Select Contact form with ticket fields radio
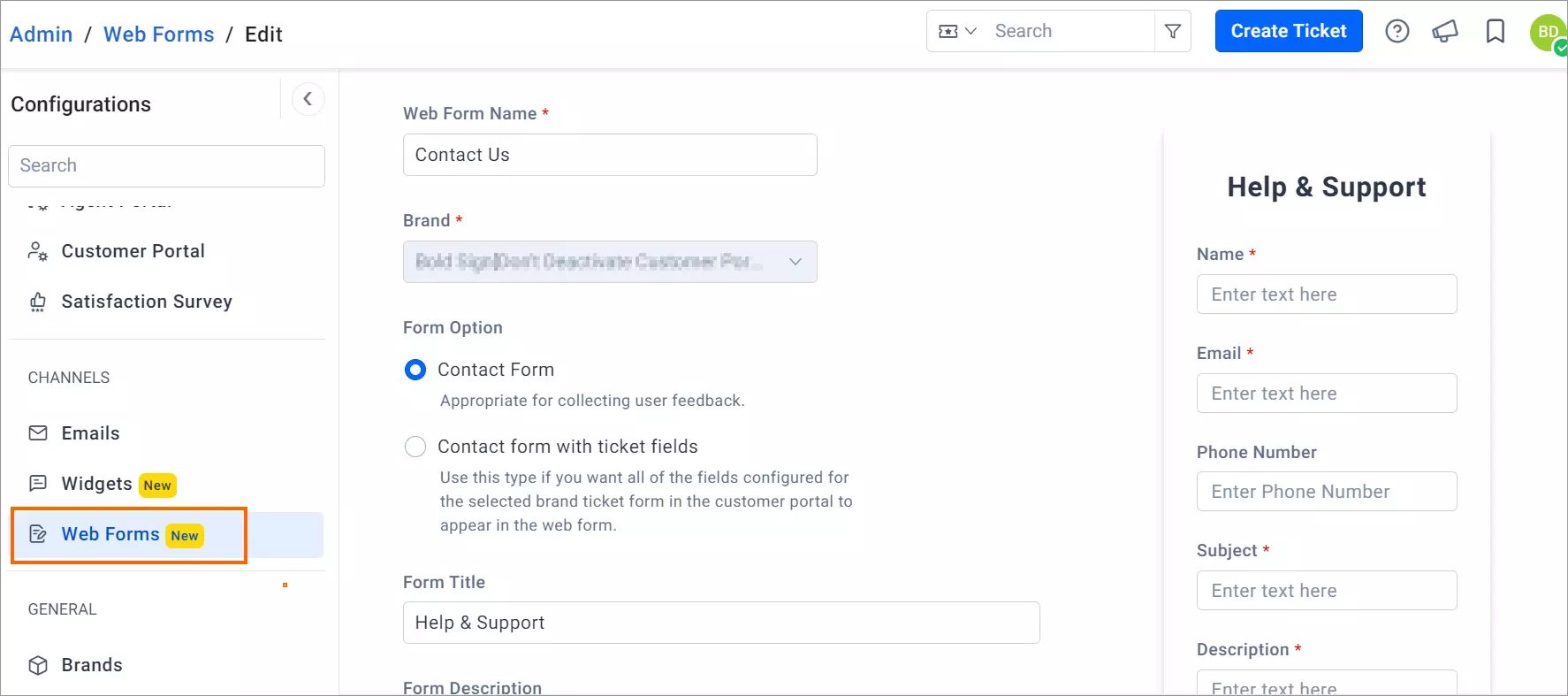Viewport: 1568px width, 696px height. (415, 447)
